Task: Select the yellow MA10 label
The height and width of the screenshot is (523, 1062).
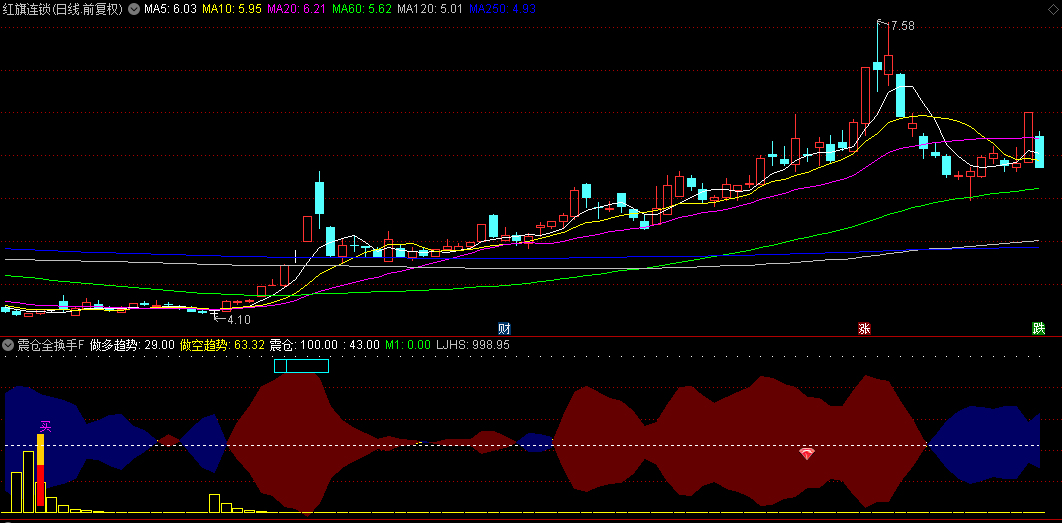Action: point(232,9)
